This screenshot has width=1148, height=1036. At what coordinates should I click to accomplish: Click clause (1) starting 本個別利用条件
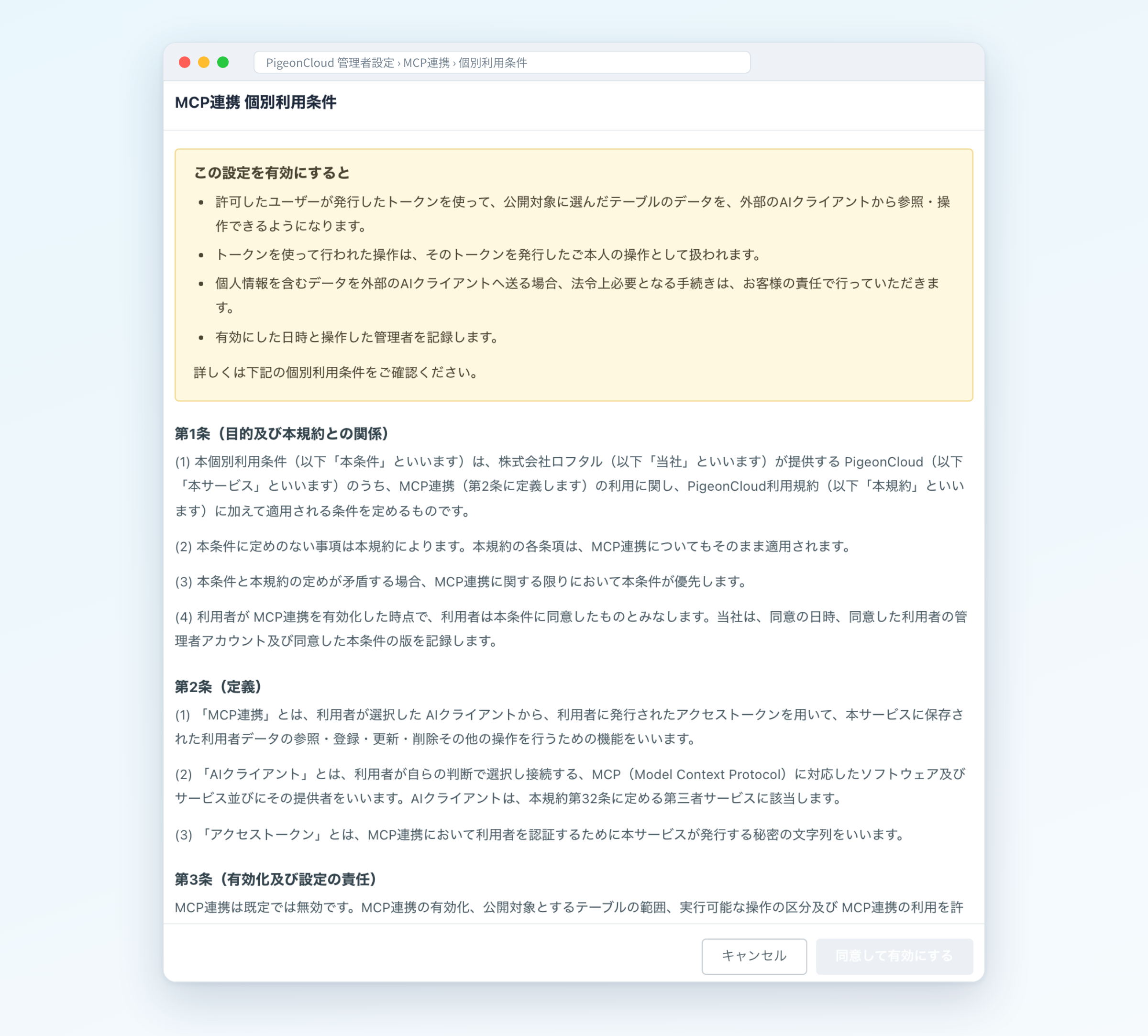click(x=570, y=486)
